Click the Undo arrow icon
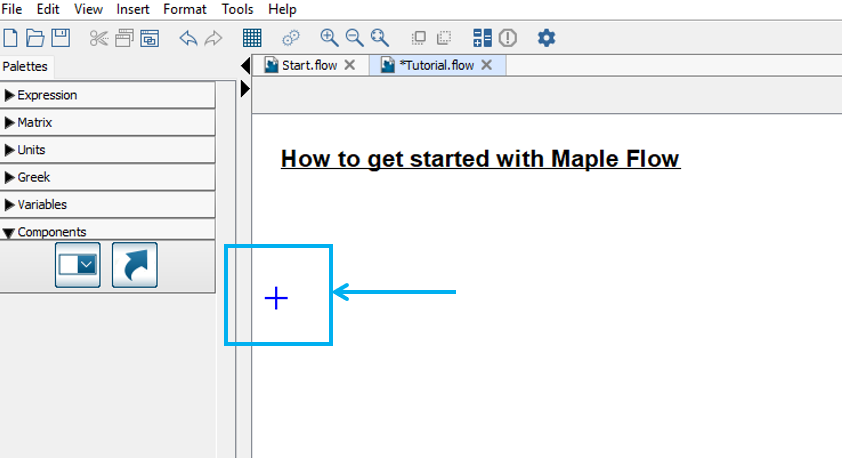Viewport: 842px width, 458px height. coord(188,38)
